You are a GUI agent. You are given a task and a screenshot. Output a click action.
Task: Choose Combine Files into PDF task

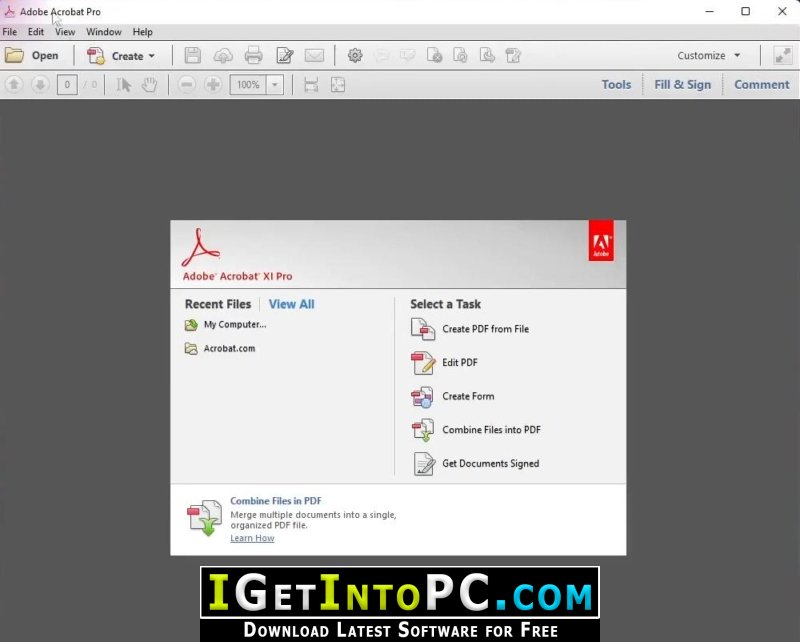point(491,430)
